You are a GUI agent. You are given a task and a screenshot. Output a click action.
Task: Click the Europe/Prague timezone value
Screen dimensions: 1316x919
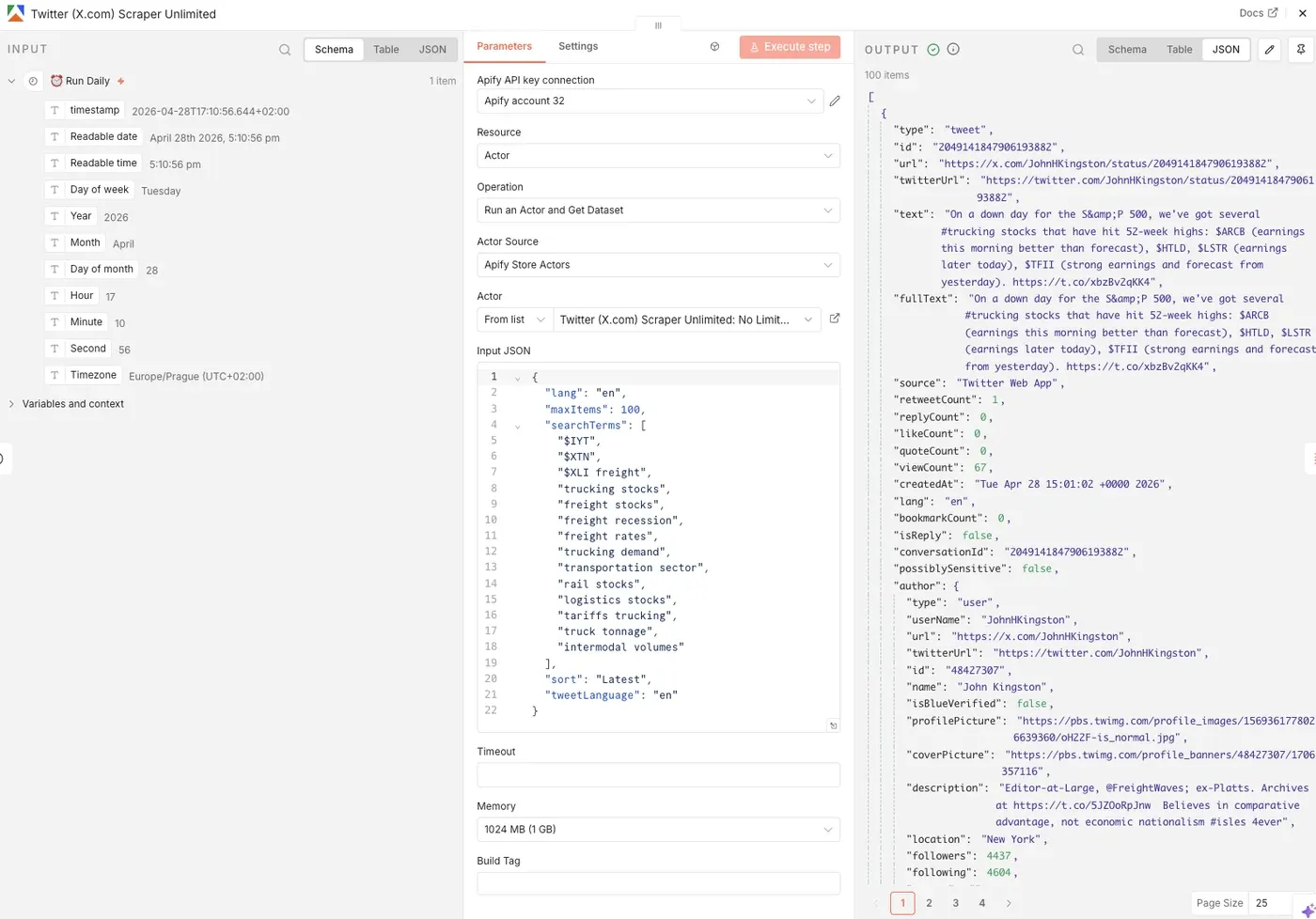point(196,377)
